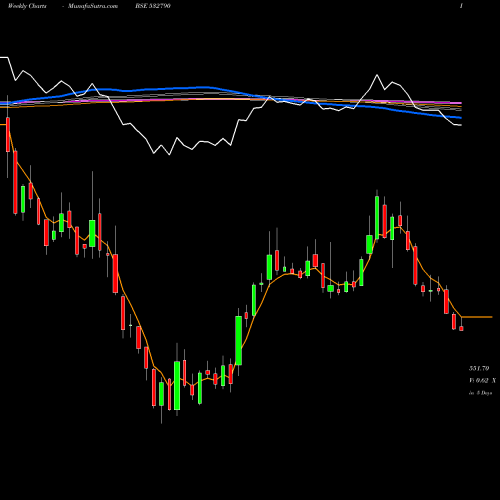Click the 'BSE 532790' stock code label
The width and height of the screenshot is (500, 500).
(x=153, y=6)
